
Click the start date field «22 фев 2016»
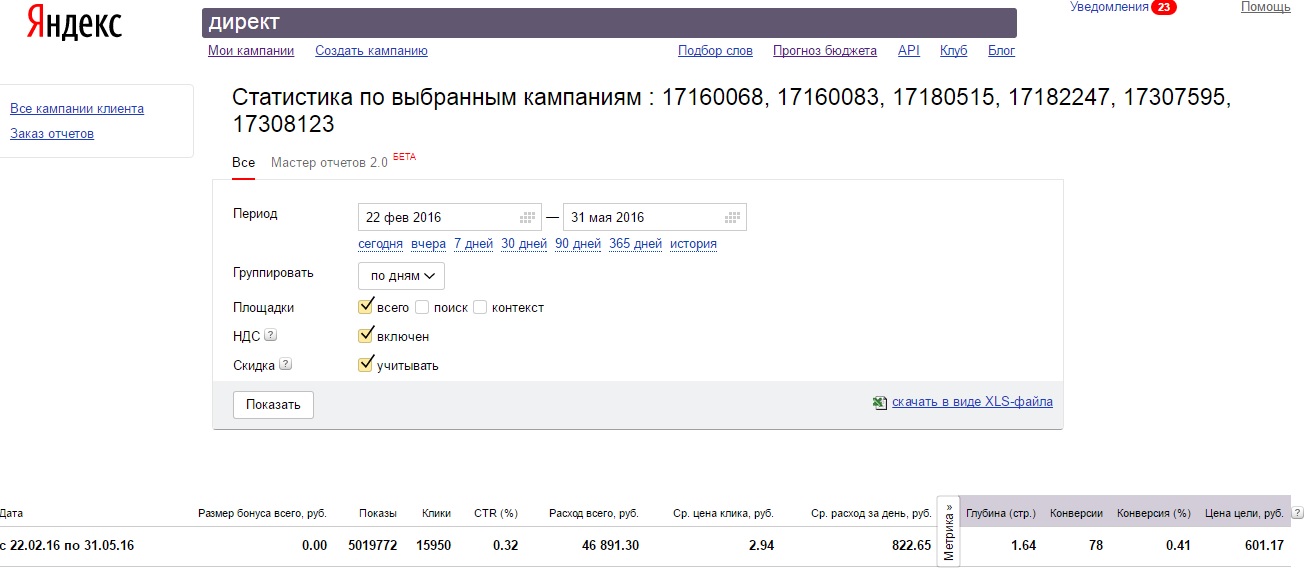tap(437, 217)
